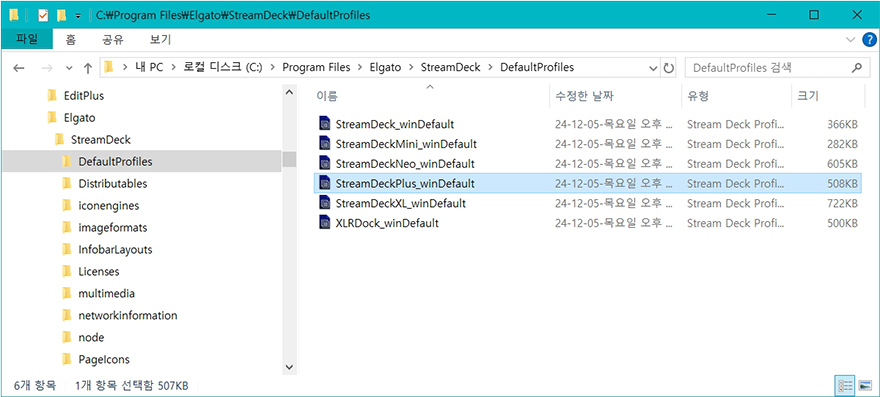The height and width of the screenshot is (397, 880).
Task: Refresh the DefaultProfiles folder view
Action: click(x=668, y=68)
